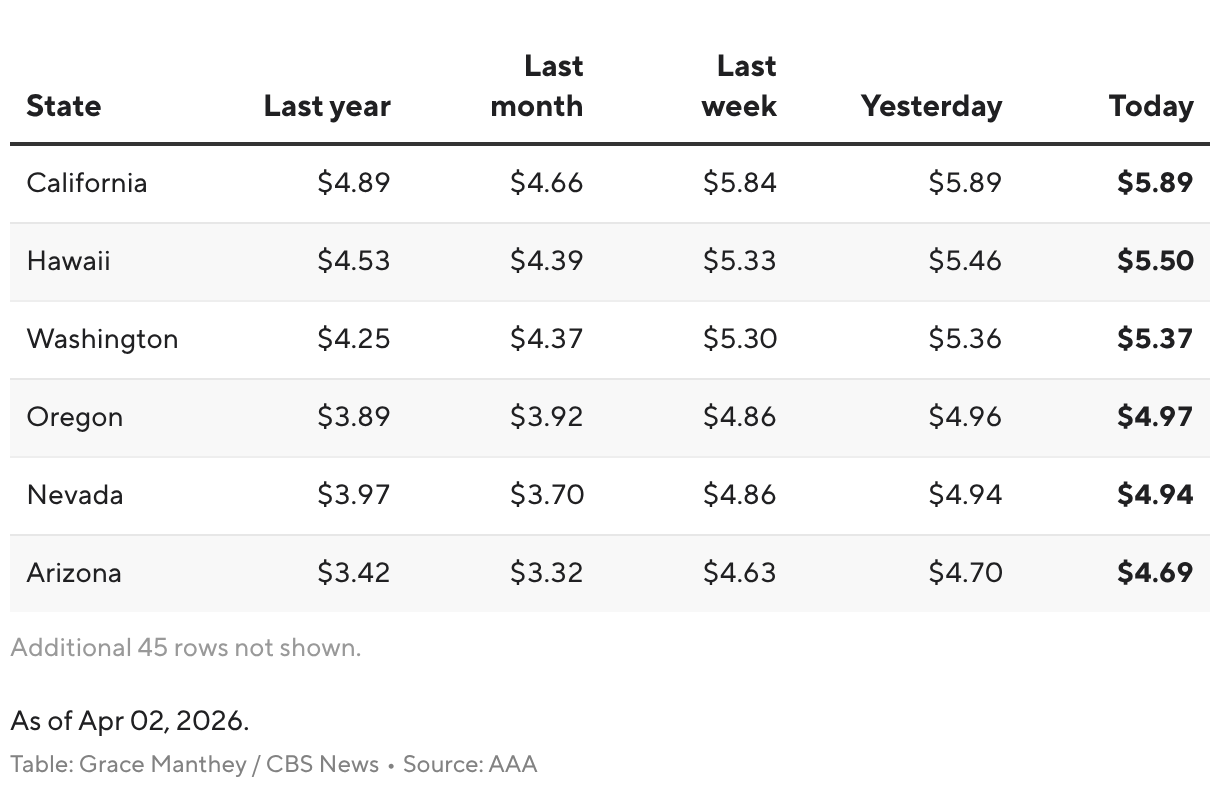Viewport: 1220px width, 790px height.
Task: Select Hawaii's Today price $5.50
Action: pos(1155,261)
